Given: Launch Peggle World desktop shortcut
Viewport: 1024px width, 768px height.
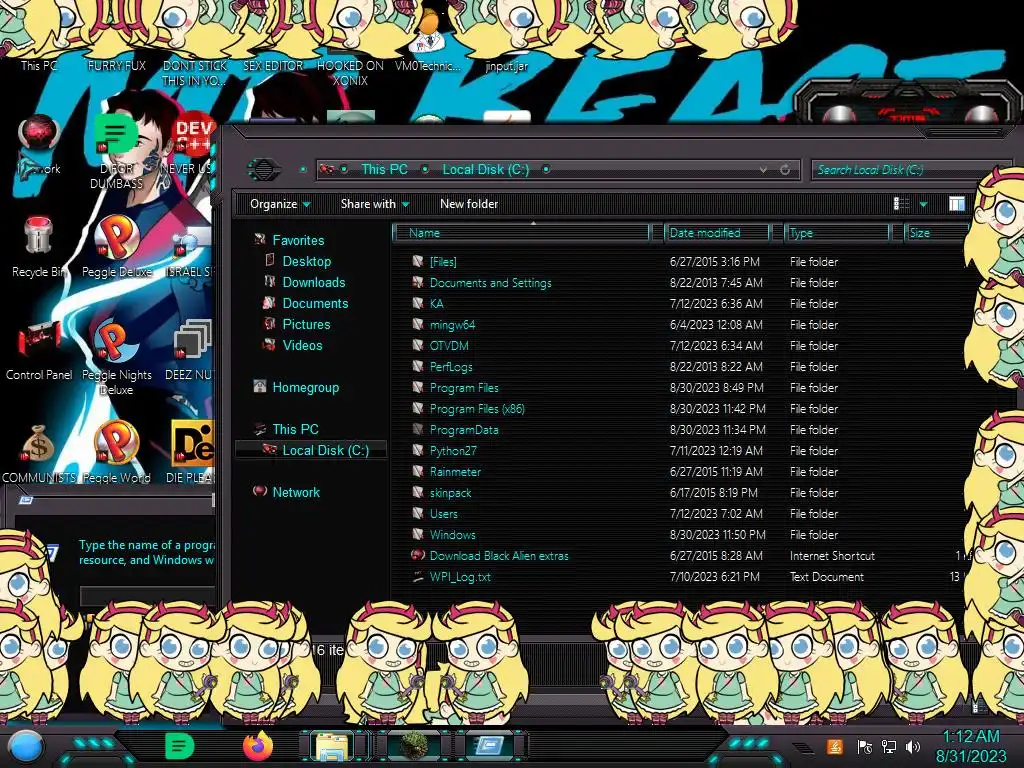Looking at the screenshot, I should (117, 452).
